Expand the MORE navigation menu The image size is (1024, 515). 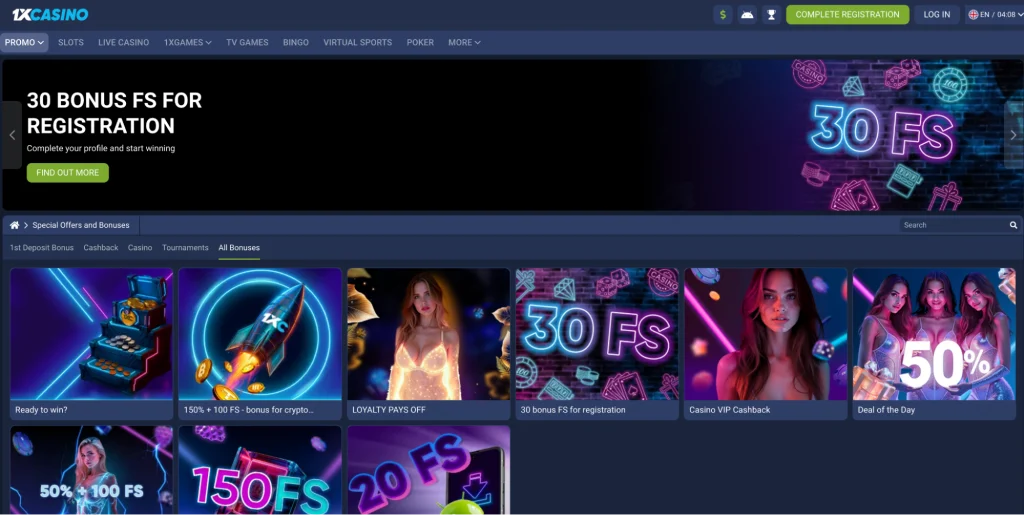[x=464, y=43]
